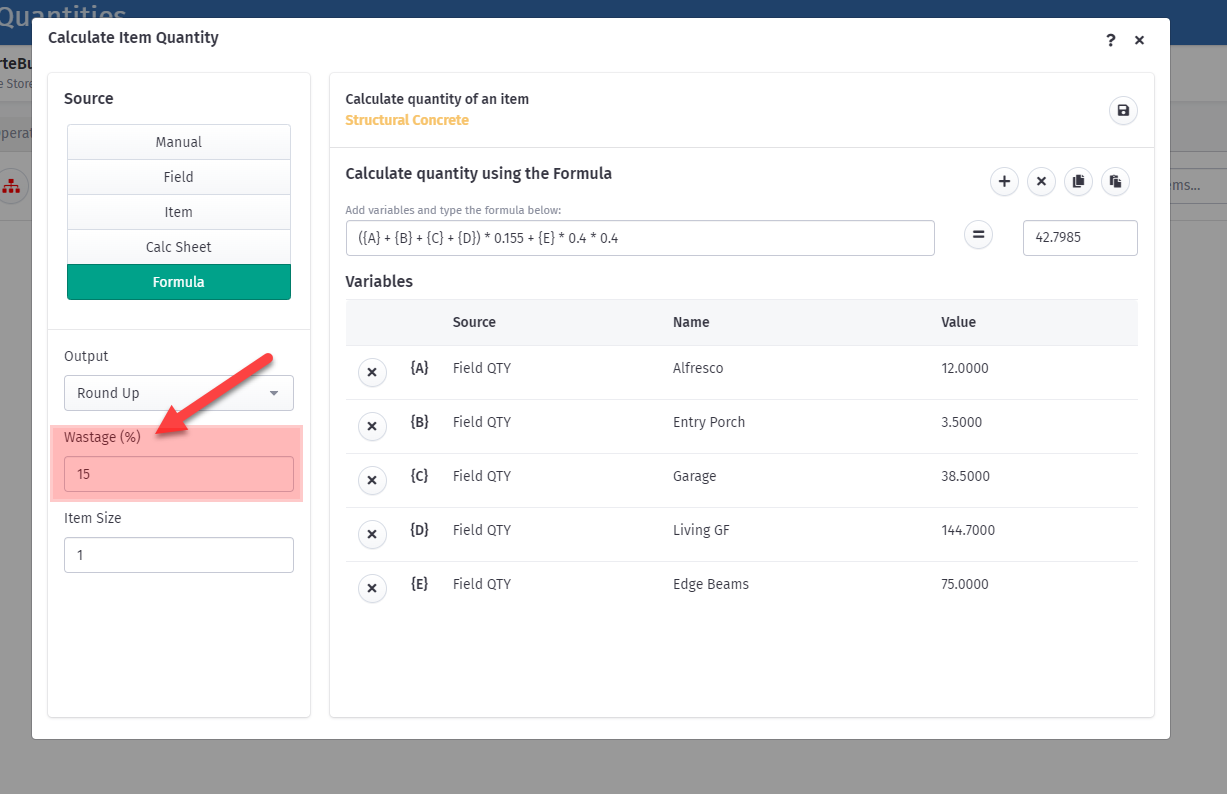
Task: Click the copy formula icon
Action: pyautogui.click(x=1078, y=181)
